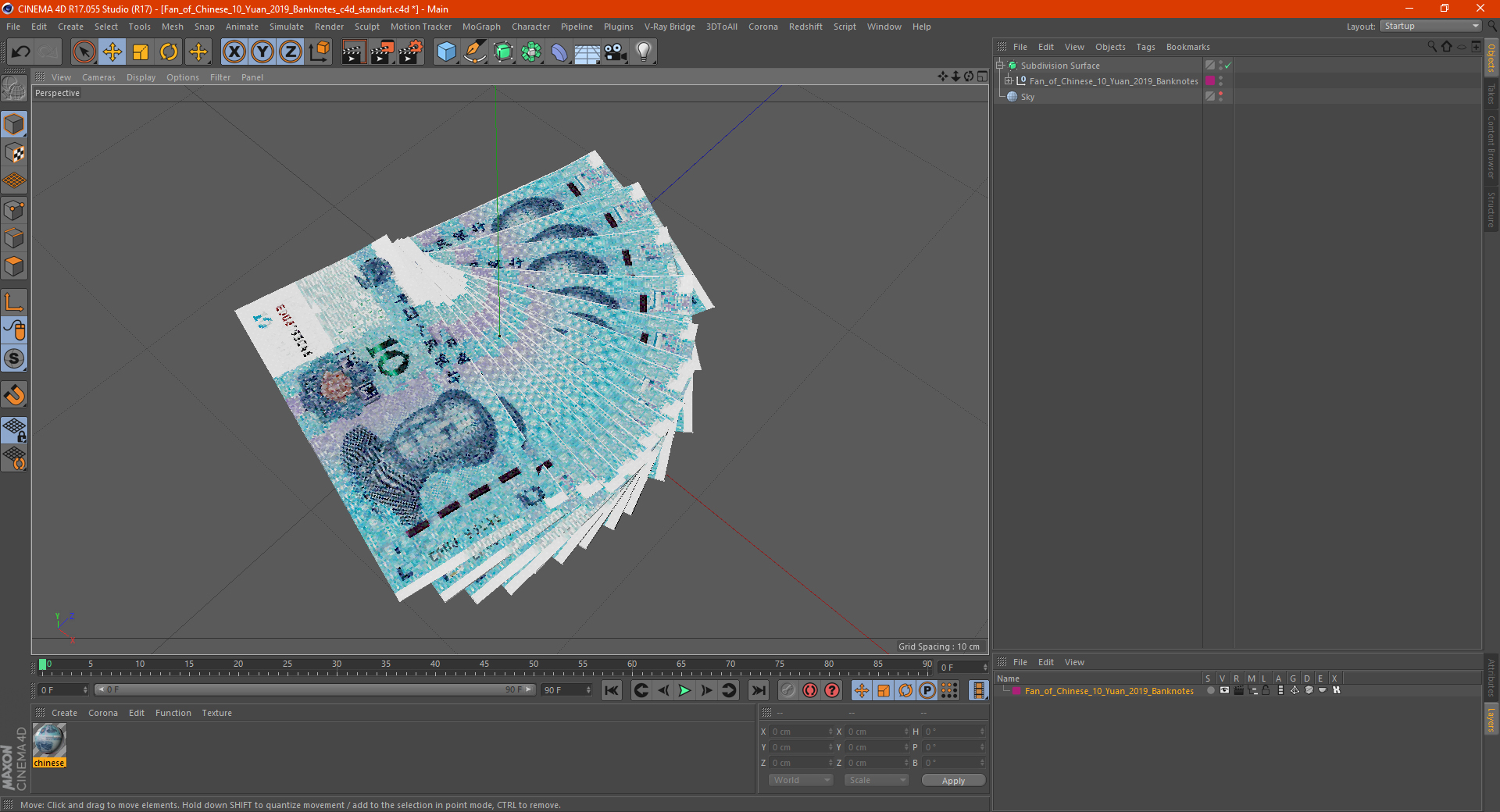
Task: Open the Mesh menu
Action: 172,27
